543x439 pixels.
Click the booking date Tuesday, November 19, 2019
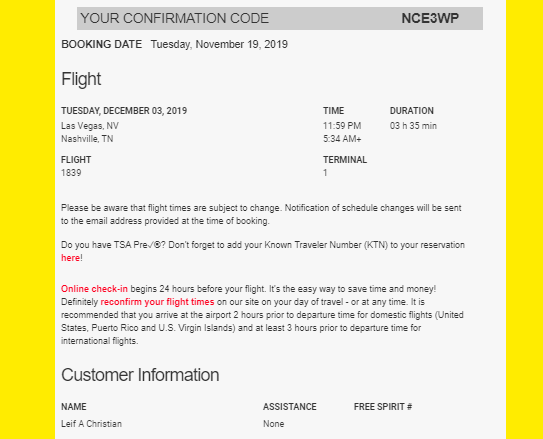(x=219, y=44)
